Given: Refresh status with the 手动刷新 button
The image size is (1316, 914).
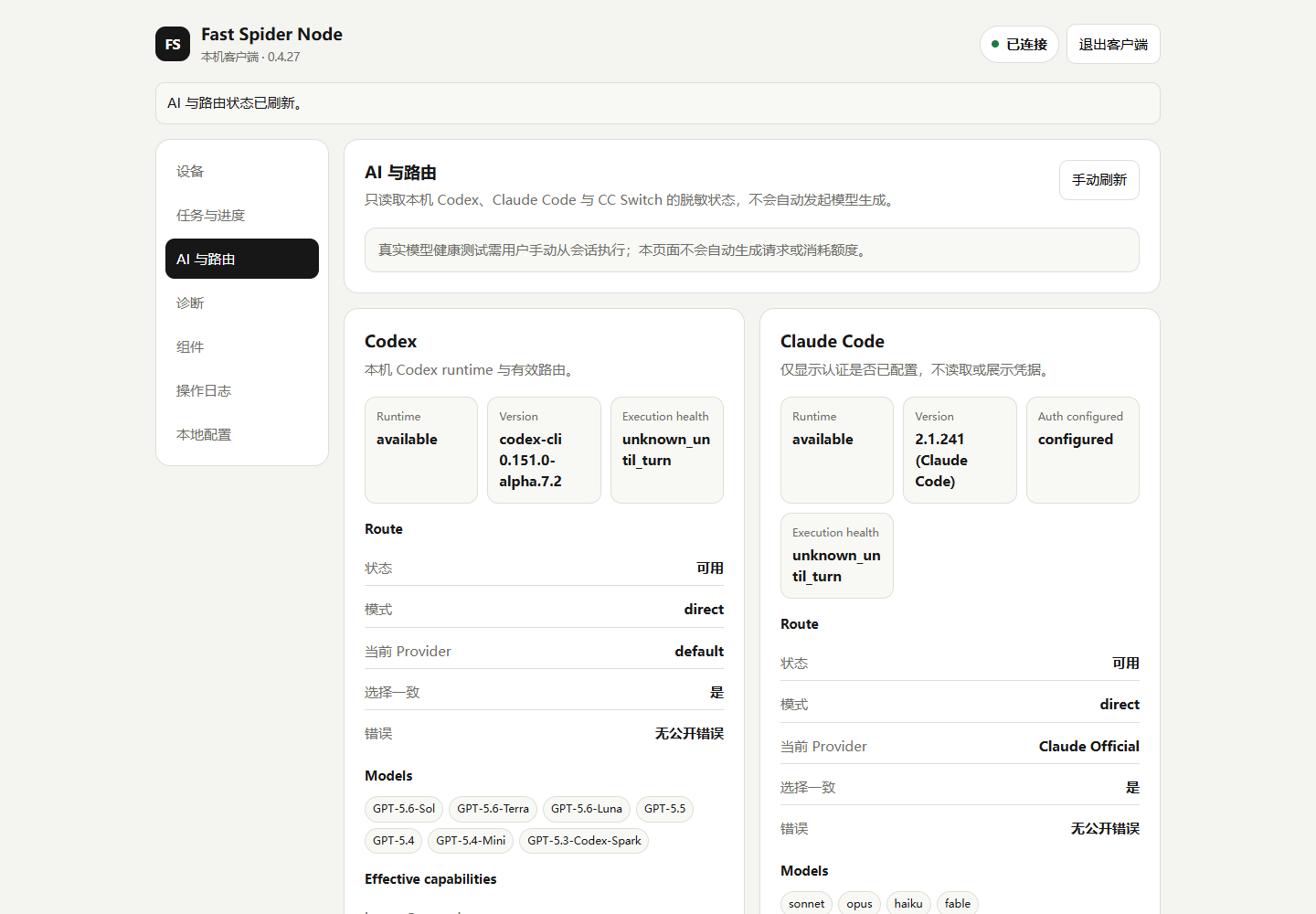Looking at the screenshot, I should point(1099,180).
